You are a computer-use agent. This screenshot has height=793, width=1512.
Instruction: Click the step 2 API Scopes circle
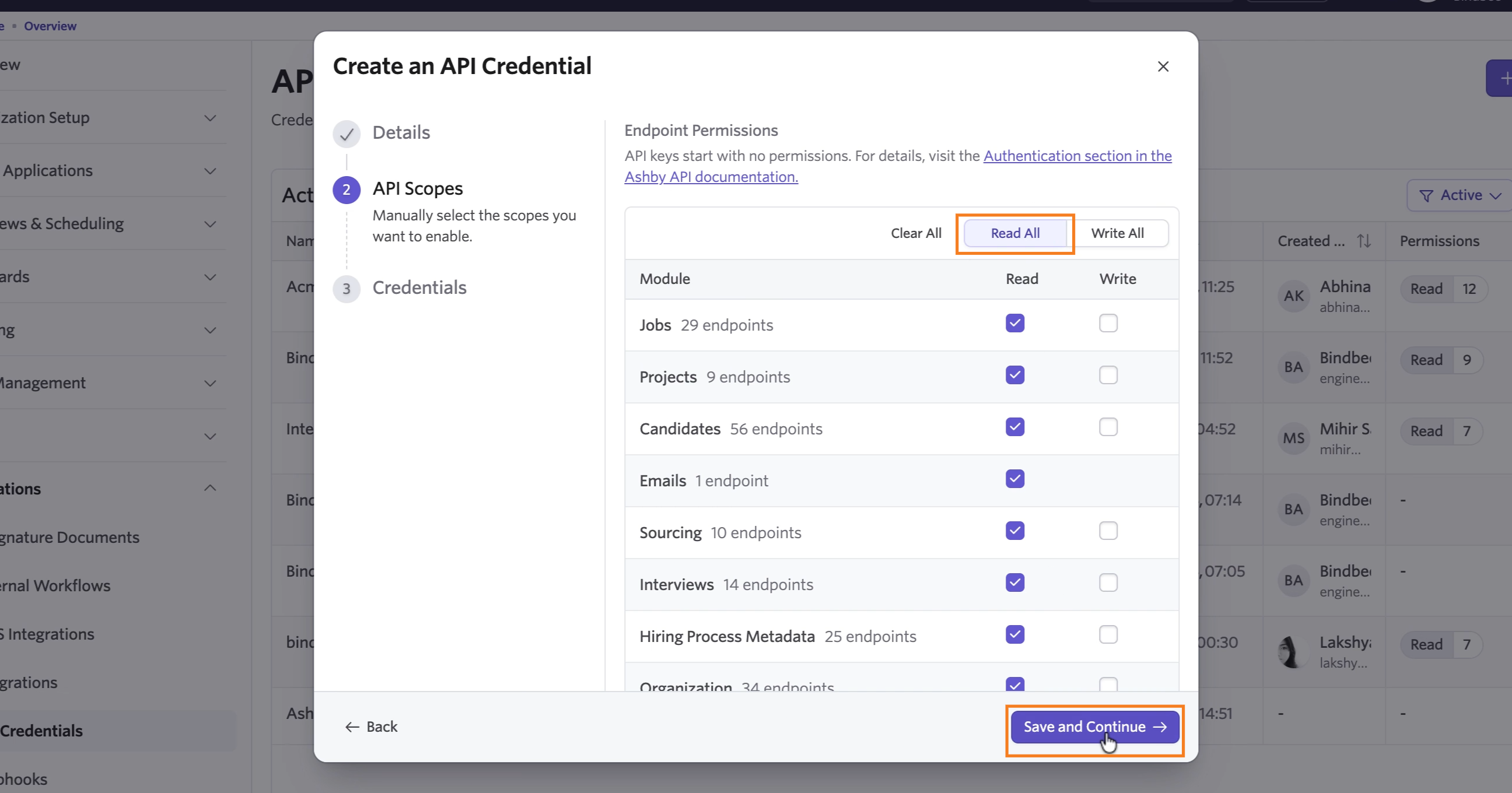tap(346, 190)
